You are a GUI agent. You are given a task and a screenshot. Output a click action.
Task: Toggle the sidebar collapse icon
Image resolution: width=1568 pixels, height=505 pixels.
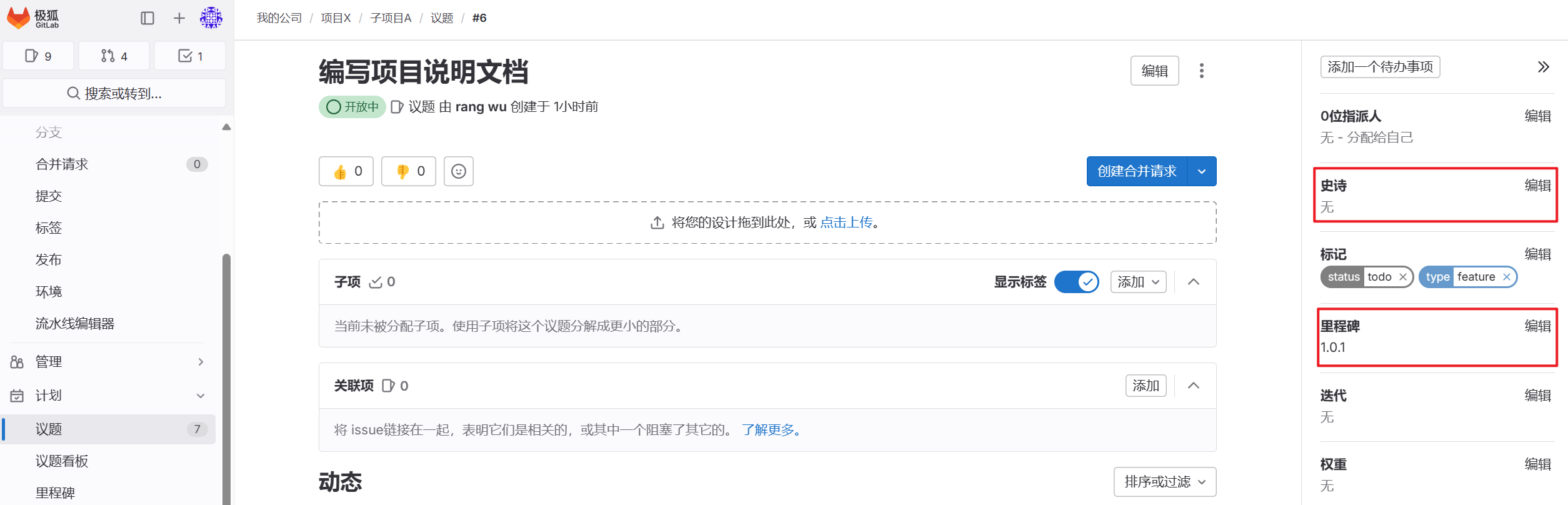pyautogui.click(x=147, y=18)
